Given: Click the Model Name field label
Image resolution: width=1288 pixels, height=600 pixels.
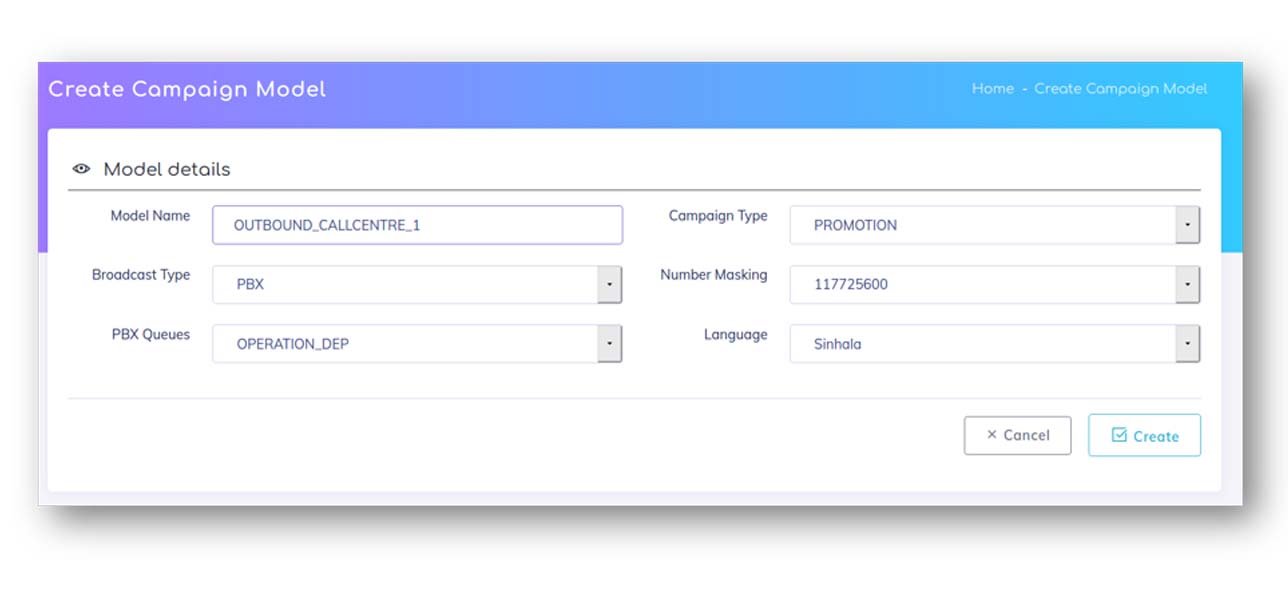Looking at the screenshot, I should coord(150,215).
